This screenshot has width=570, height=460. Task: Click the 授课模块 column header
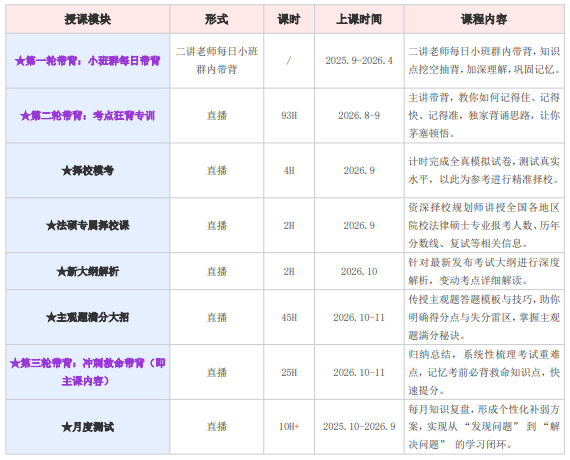tap(88, 19)
